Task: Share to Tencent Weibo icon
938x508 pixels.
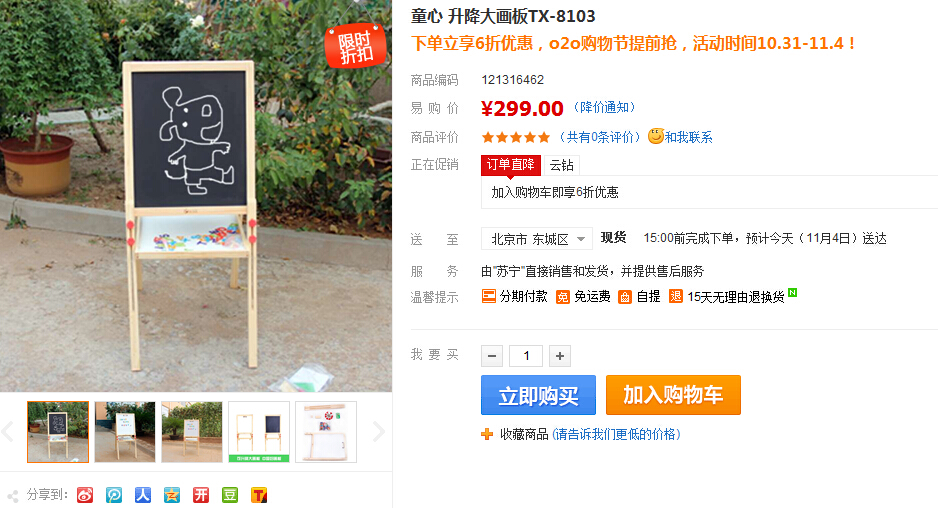Action: tap(114, 495)
